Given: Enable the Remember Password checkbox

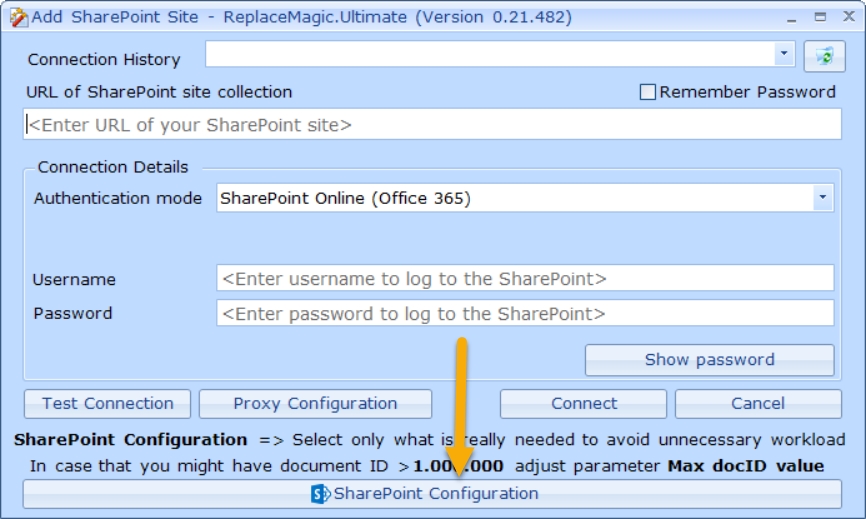Looking at the screenshot, I should pyautogui.click(x=647, y=92).
